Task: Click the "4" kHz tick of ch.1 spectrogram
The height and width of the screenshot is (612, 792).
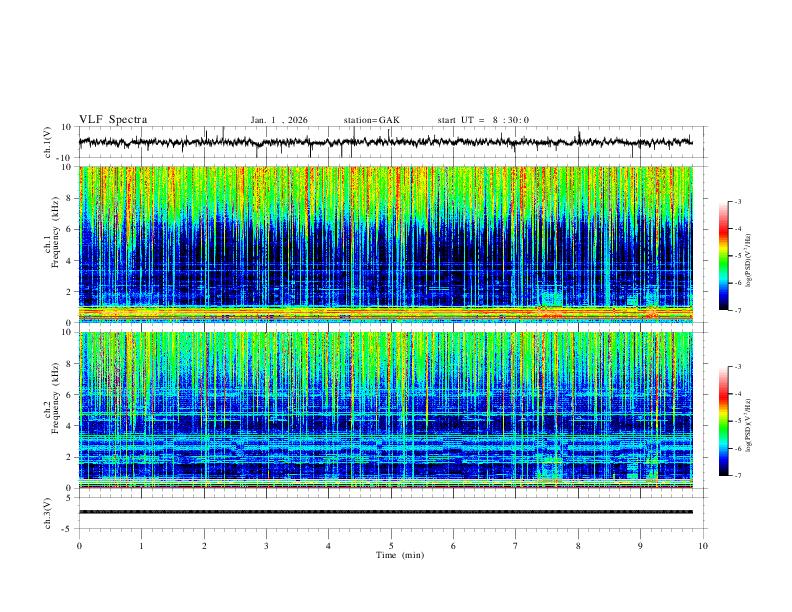Action: point(69,261)
